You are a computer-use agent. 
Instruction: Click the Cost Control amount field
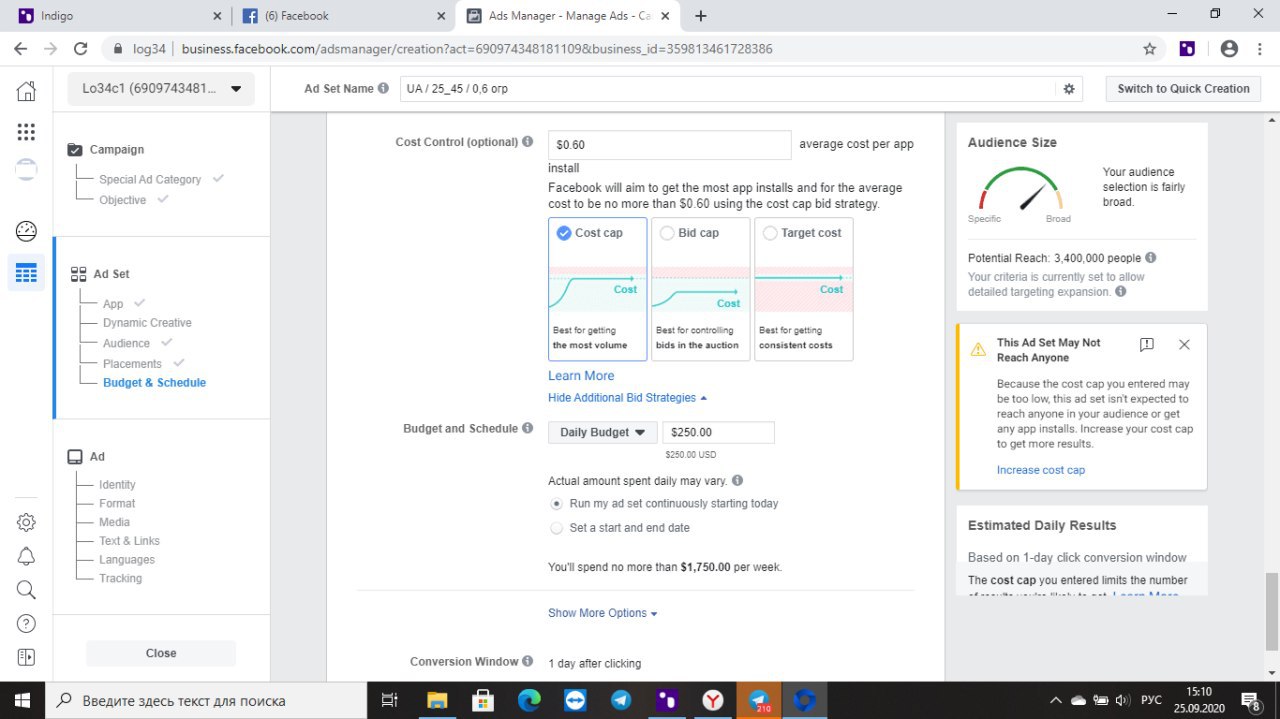pos(669,145)
